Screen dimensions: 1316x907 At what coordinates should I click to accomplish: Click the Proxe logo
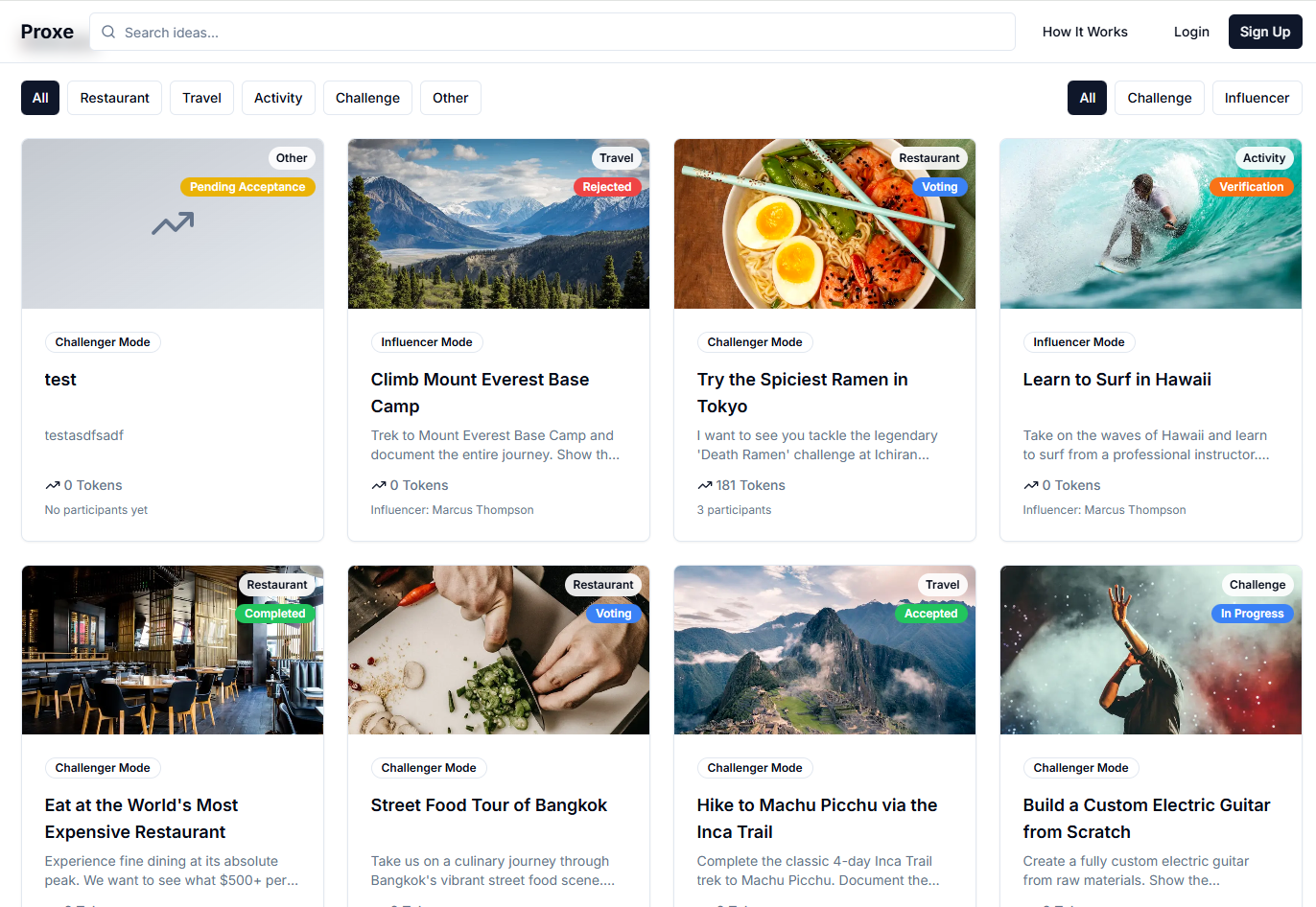(x=47, y=32)
